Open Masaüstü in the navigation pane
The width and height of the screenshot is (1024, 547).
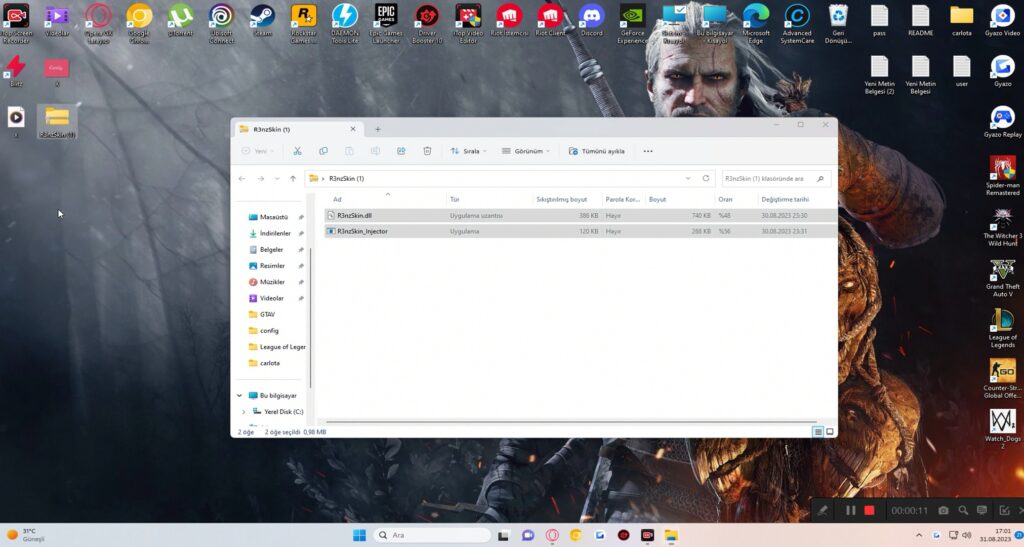(x=274, y=217)
